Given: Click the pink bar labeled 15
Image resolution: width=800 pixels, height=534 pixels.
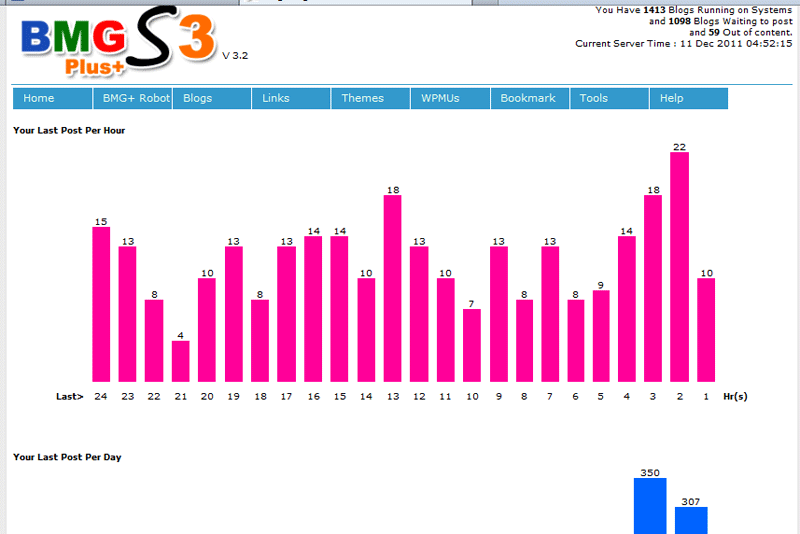Looking at the screenshot, I should pyautogui.click(x=101, y=304).
